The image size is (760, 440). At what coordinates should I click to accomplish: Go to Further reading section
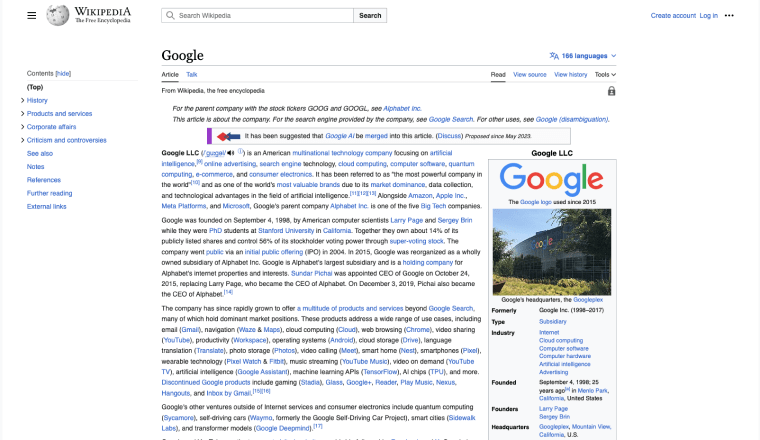tap(49, 193)
